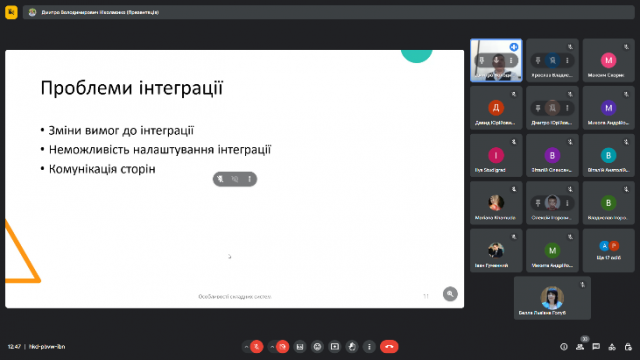Turn on the camera in the call bar

click(282, 347)
